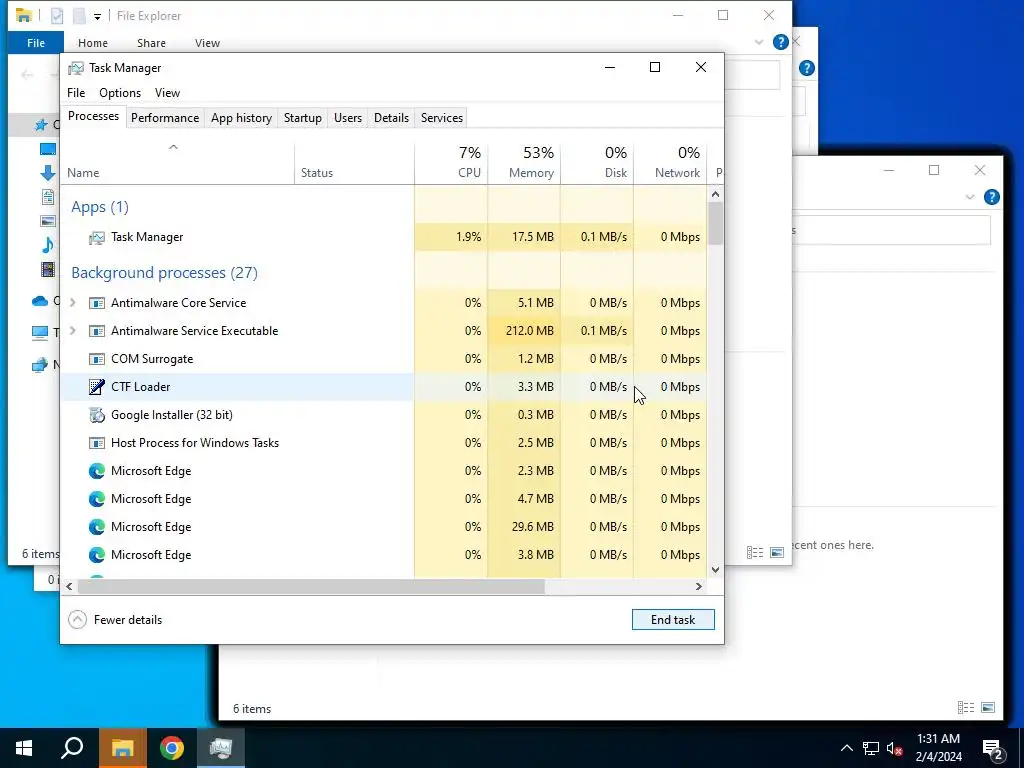
Task: Show hidden tray icons with the chevron
Action: point(846,748)
